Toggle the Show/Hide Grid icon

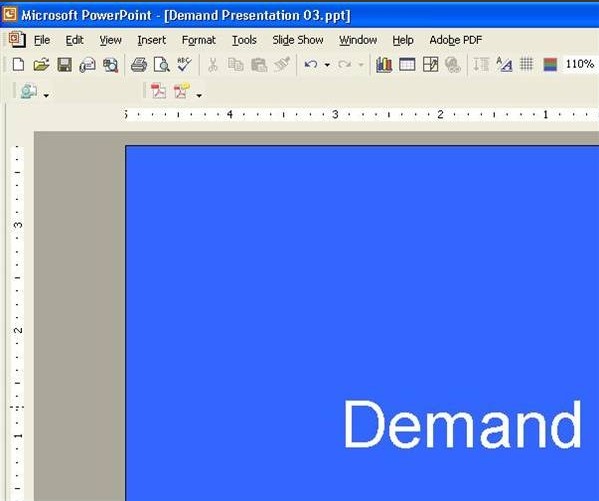click(x=526, y=64)
